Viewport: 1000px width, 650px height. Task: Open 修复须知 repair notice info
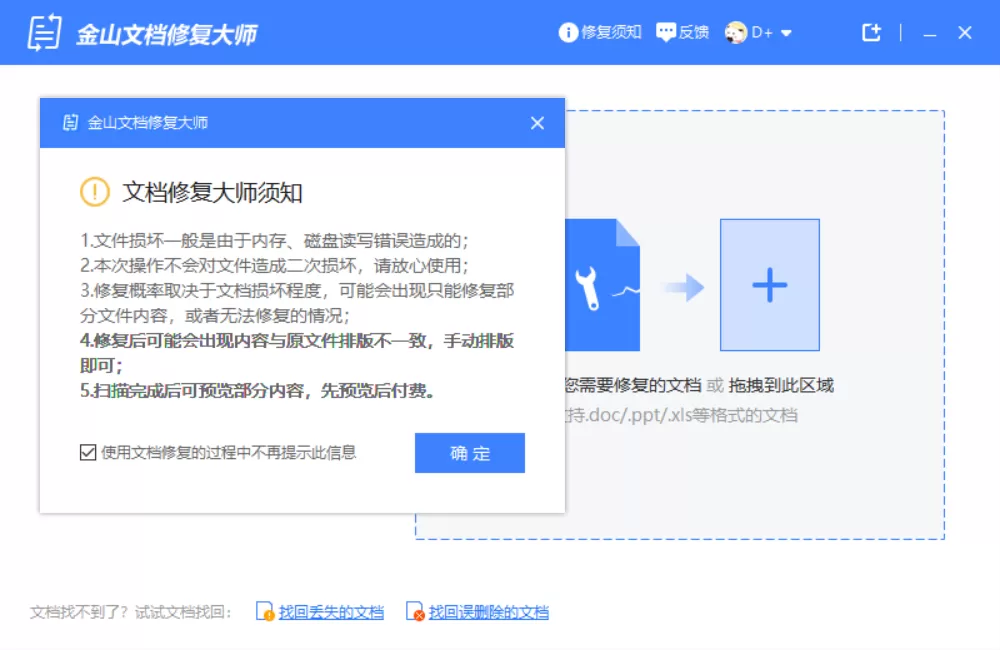[x=599, y=32]
